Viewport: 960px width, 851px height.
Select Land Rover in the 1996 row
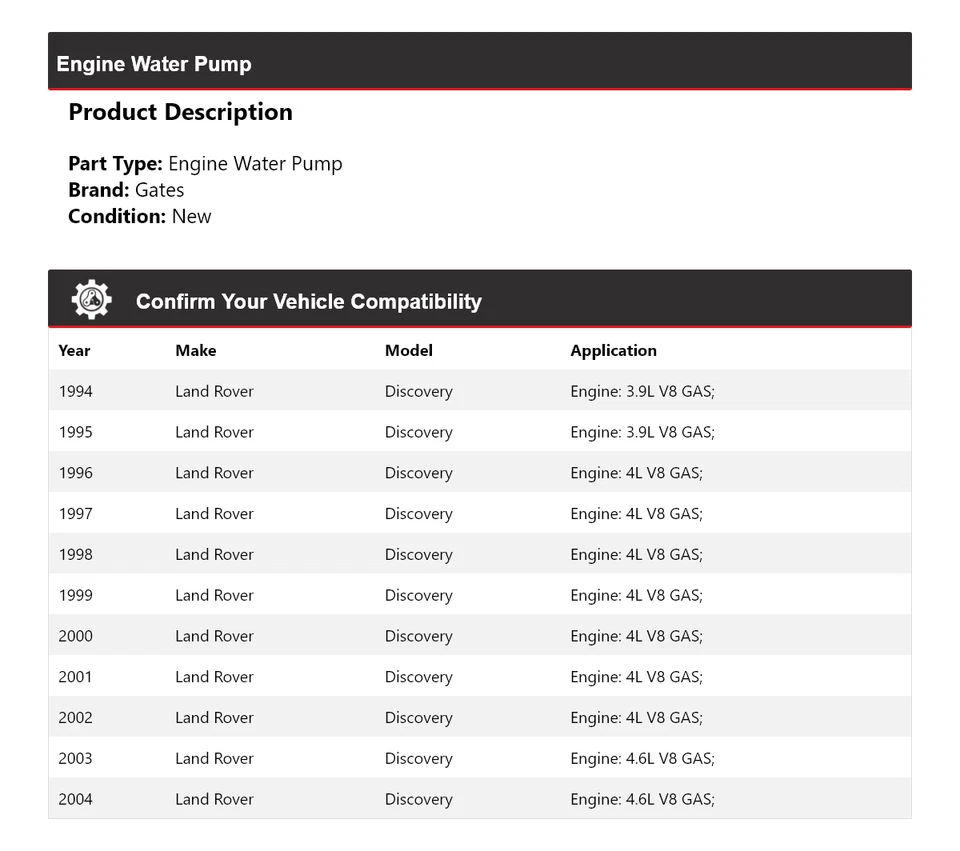[214, 473]
